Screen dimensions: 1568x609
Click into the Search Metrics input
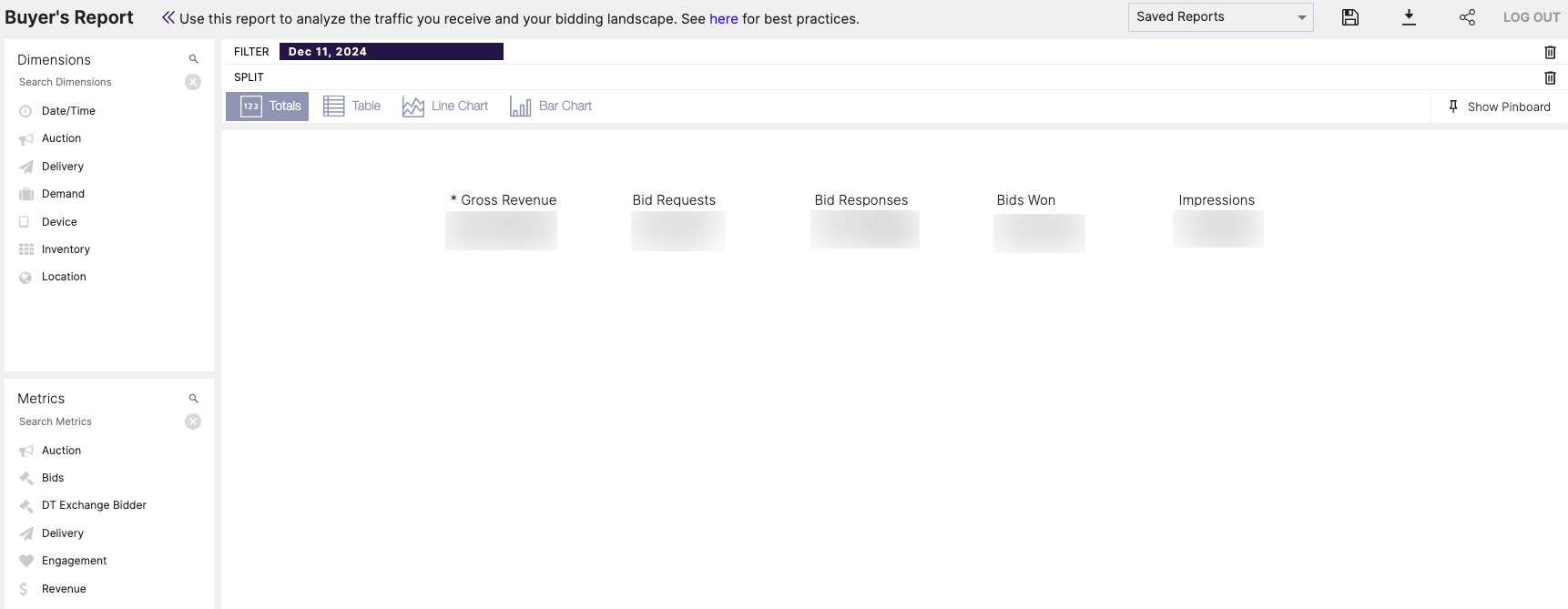pyautogui.click(x=100, y=421)
